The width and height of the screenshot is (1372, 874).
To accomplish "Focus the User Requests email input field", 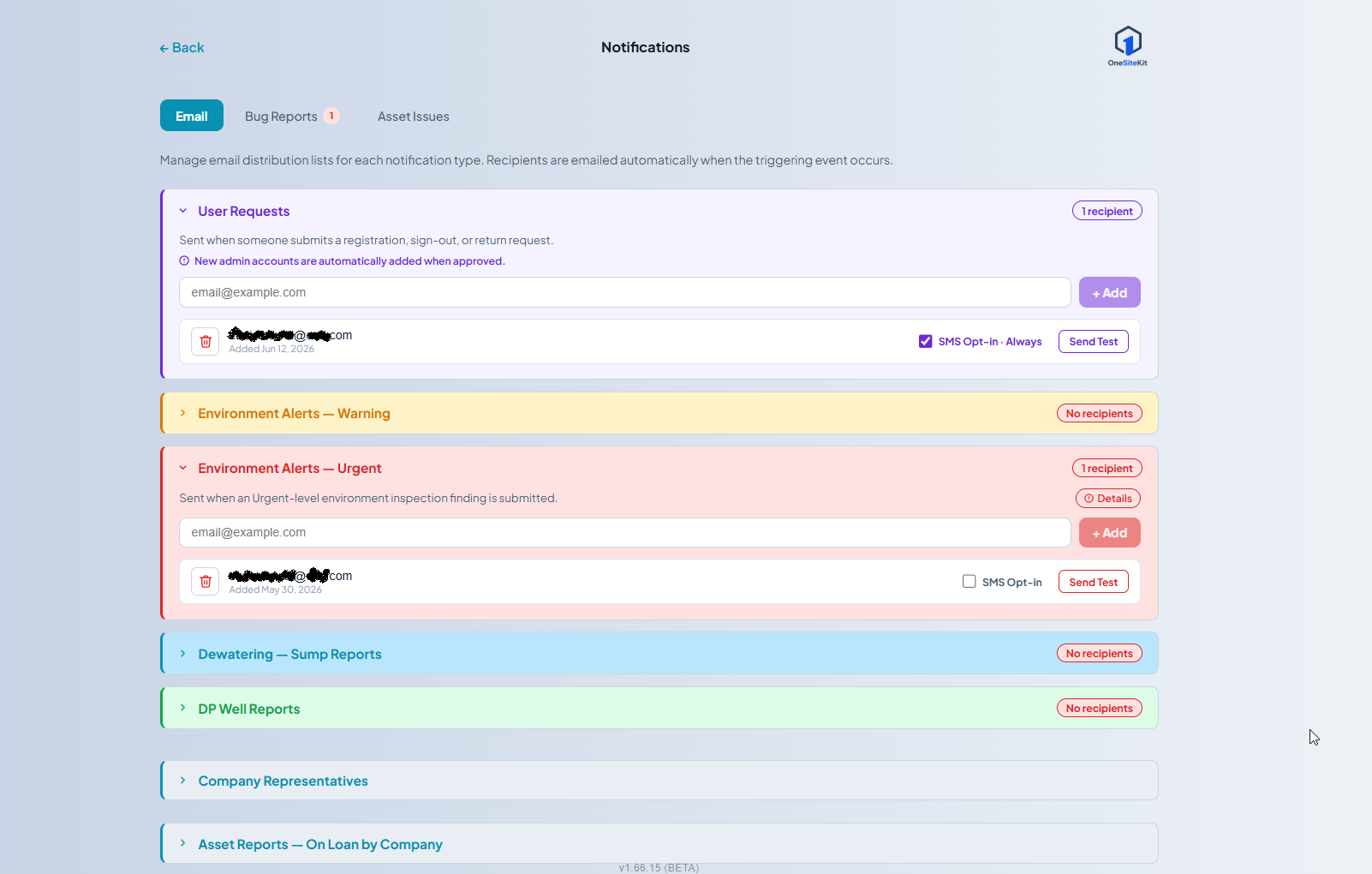I will click(x=625, y=292).
